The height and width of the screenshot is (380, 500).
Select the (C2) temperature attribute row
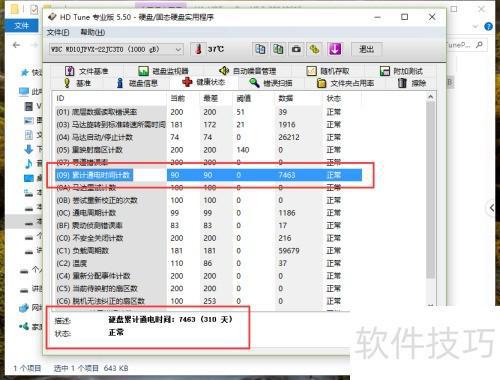(199, 263)
